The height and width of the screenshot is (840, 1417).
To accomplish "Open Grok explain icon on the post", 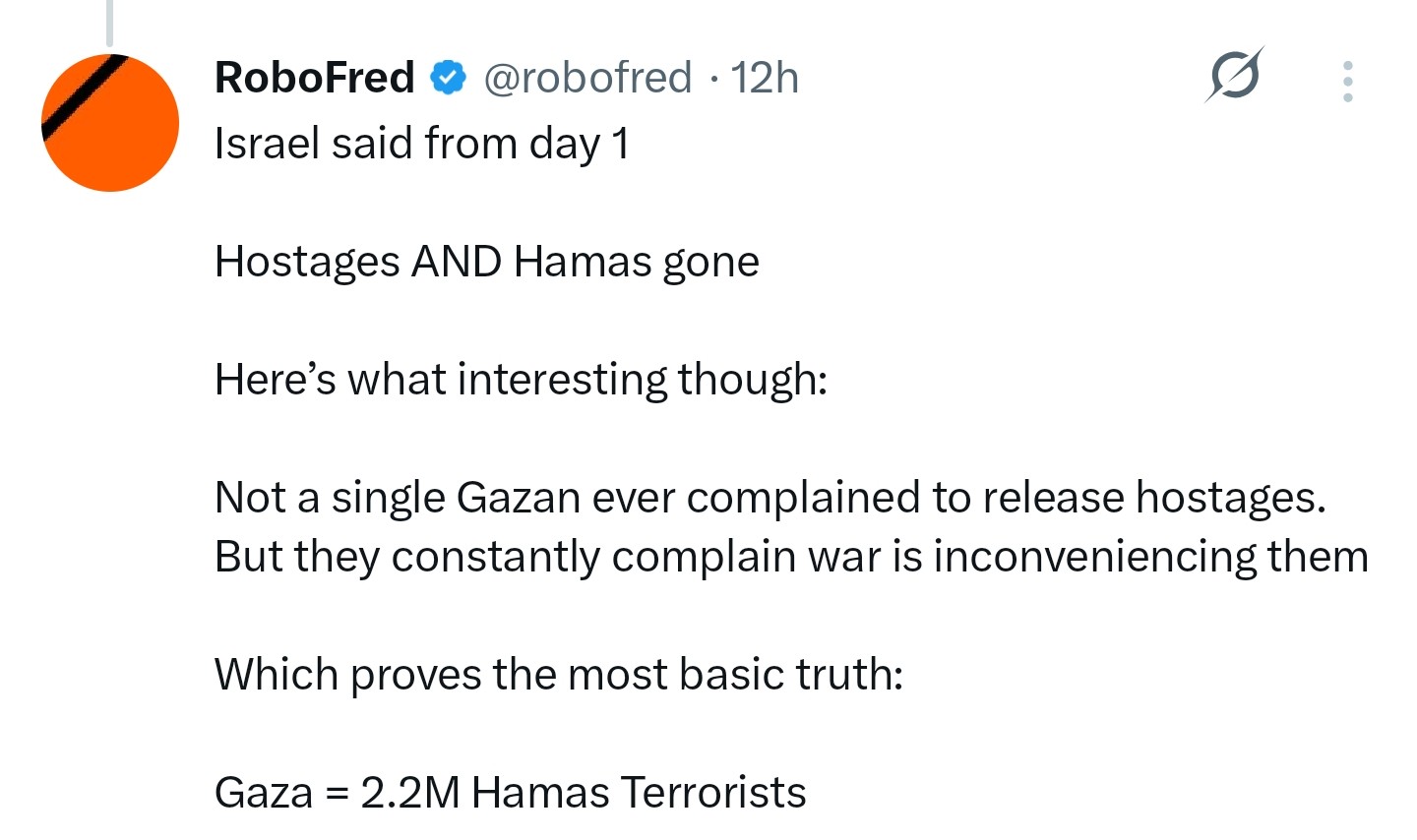I will pos(1235,76).
